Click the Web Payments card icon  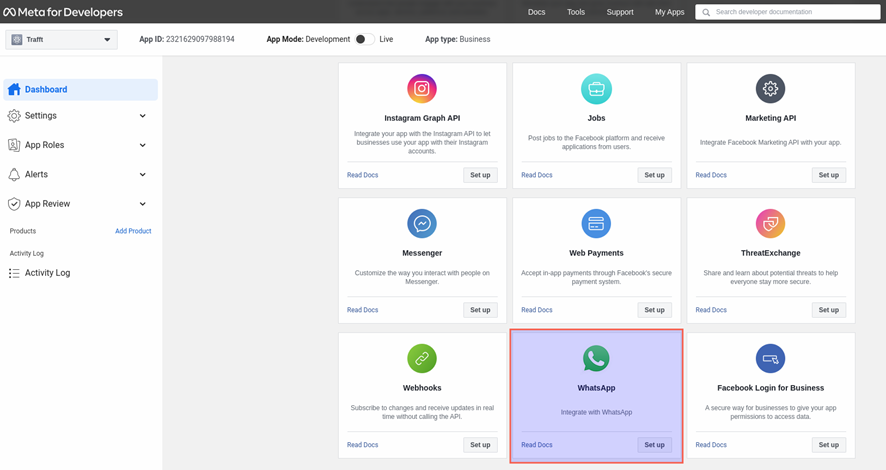(x=596, y=224)
